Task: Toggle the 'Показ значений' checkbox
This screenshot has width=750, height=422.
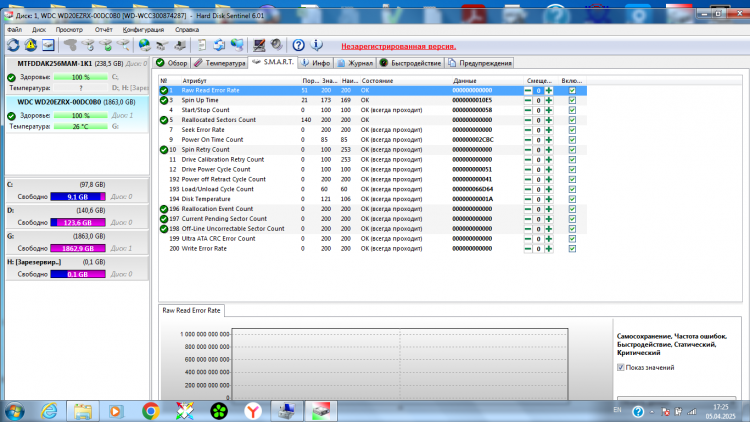Action: pos(620,367)
